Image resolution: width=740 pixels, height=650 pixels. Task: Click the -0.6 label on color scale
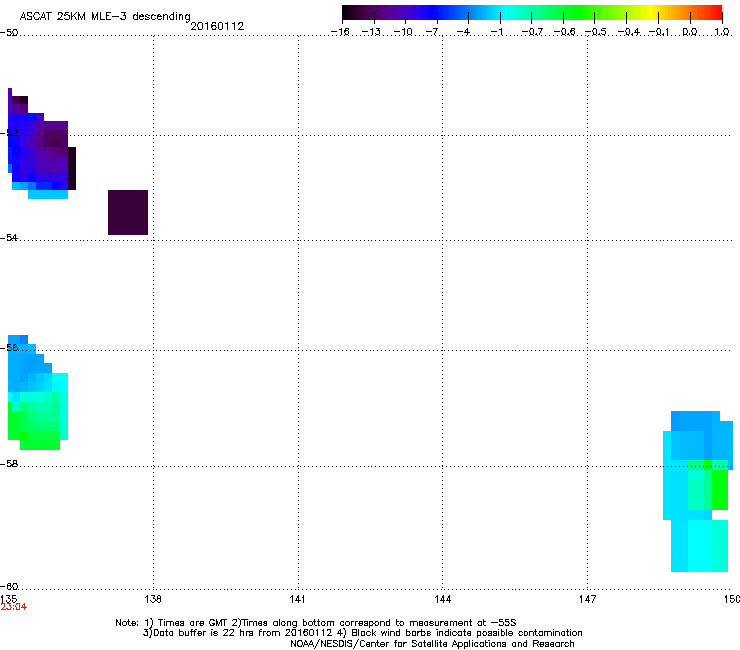pos(564,32)
